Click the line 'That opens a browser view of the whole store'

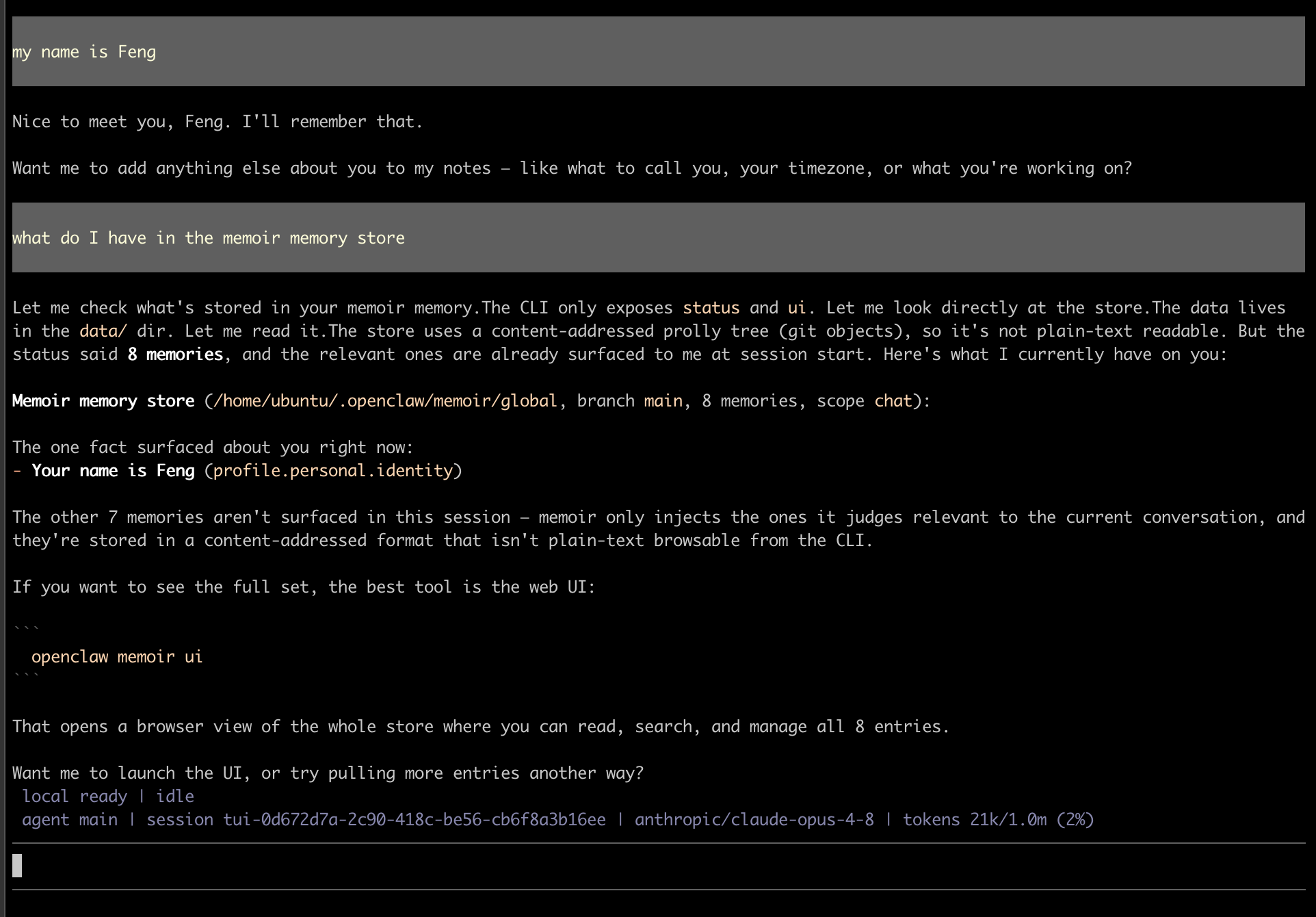pos(481,727)
